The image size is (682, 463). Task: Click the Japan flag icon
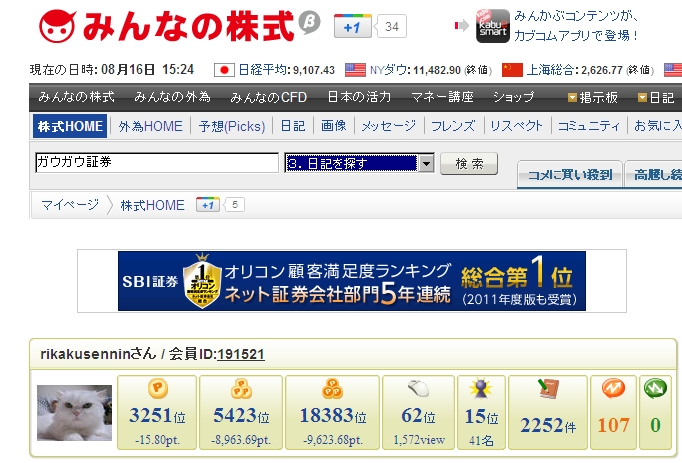224,70
